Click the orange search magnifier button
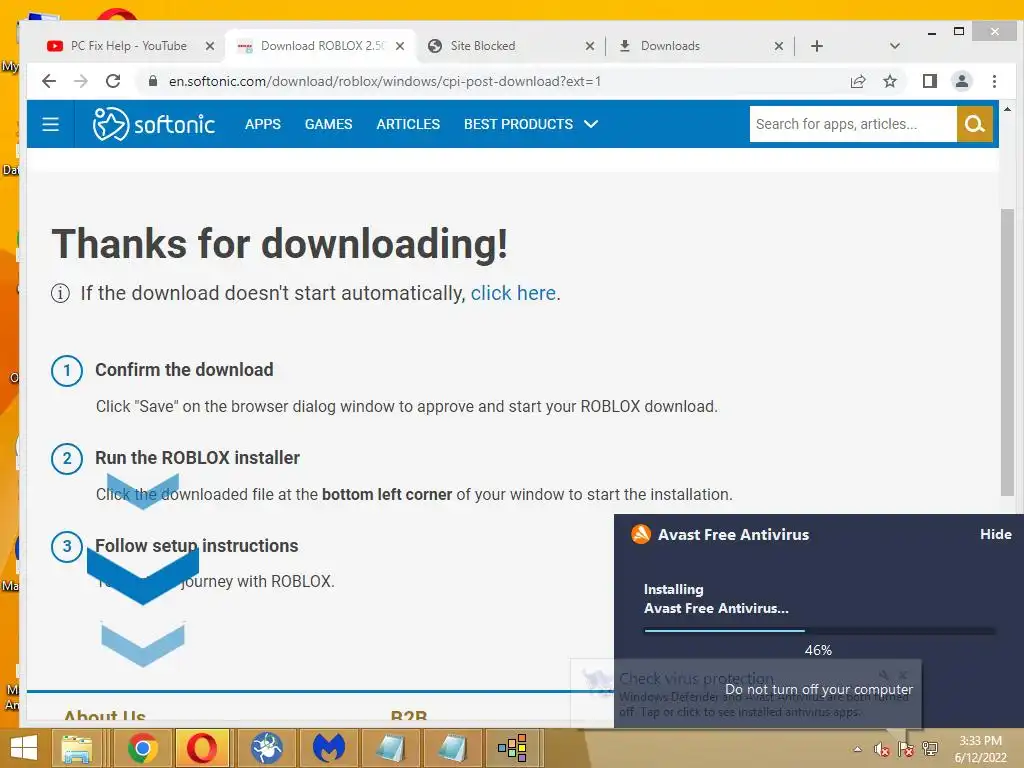Image resolution: width=1024 pixels, height=768 pixels. pos(974,124)
